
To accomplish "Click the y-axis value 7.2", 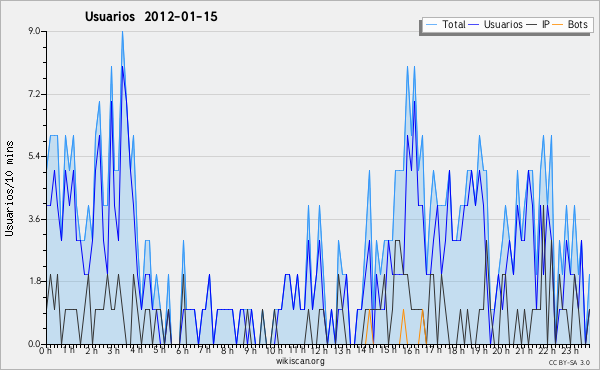I will pyautogui.click(x=34, y=94).
